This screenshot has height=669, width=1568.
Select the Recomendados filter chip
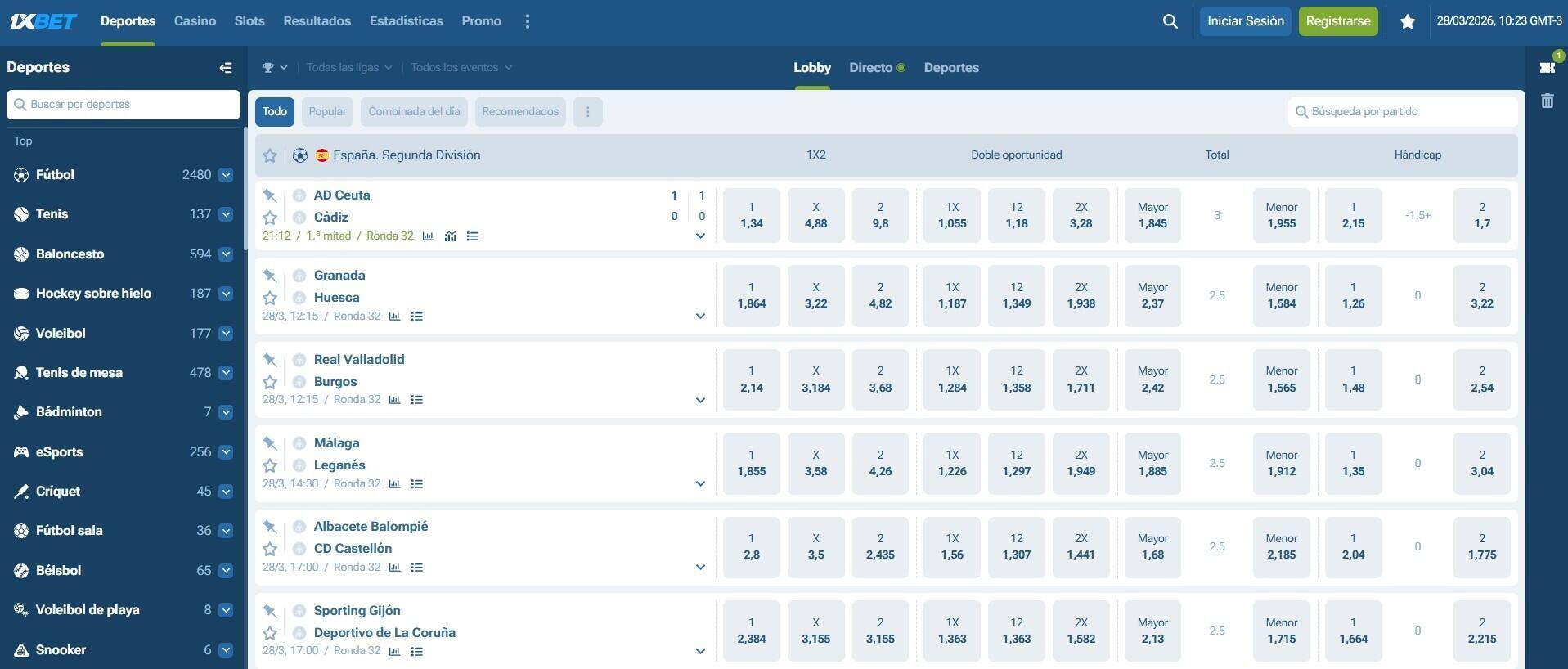point(520,112)
